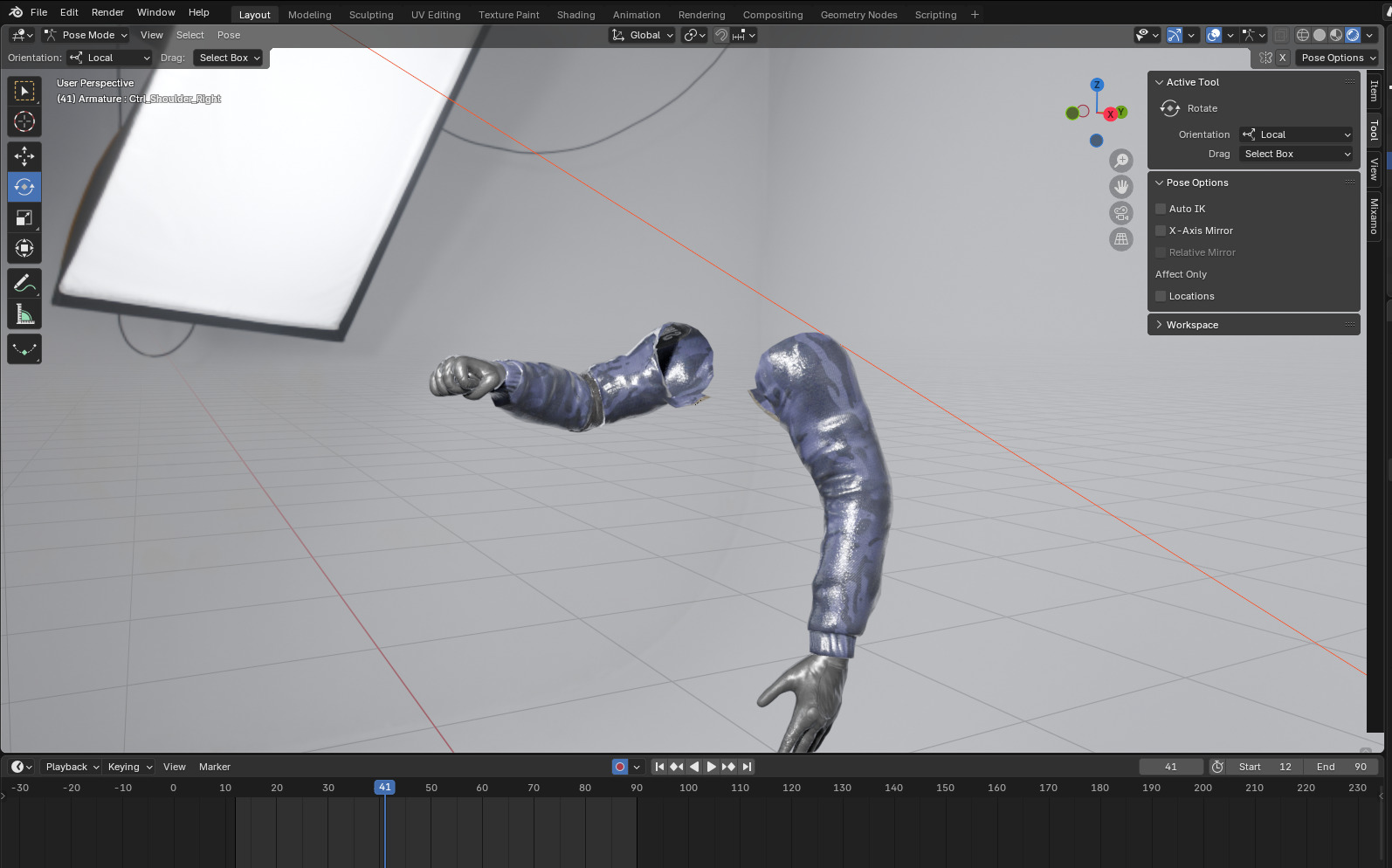Open the Pose Mode dropdown
Screen dimensions: 1392x868
(86, 35)
